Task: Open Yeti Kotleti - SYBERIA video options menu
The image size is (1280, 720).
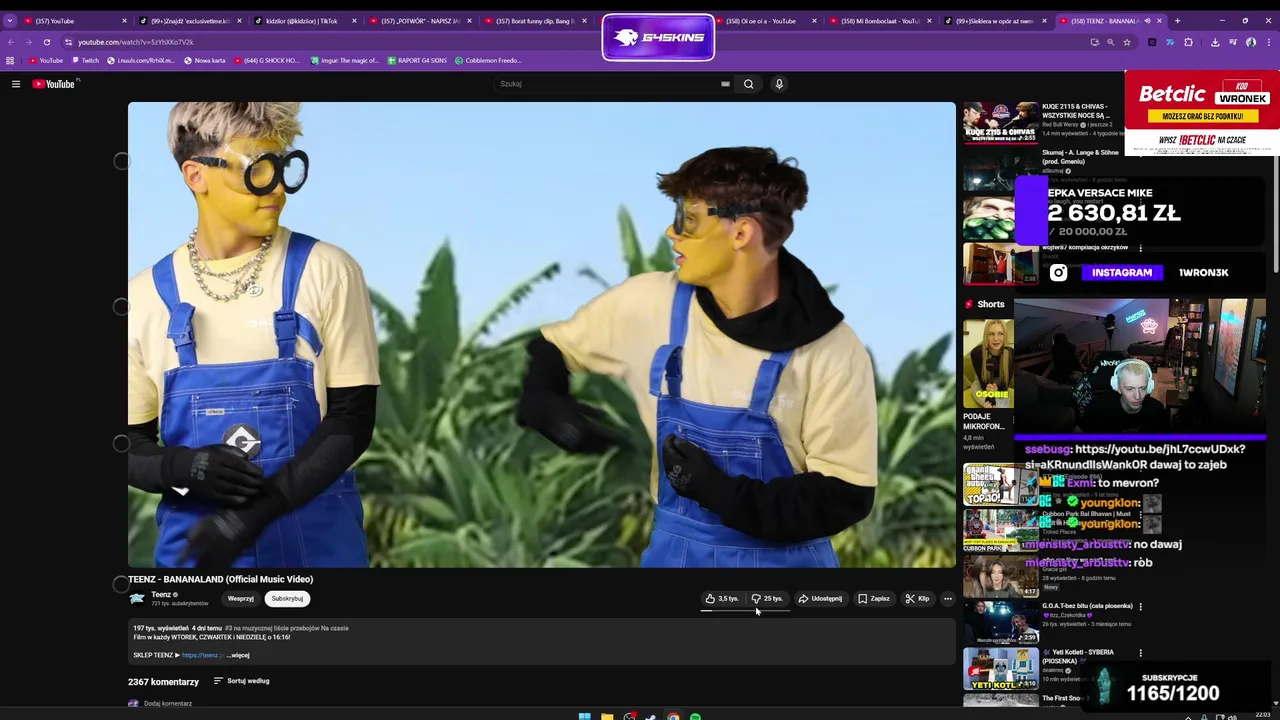Action: (x=1141, y=652)
